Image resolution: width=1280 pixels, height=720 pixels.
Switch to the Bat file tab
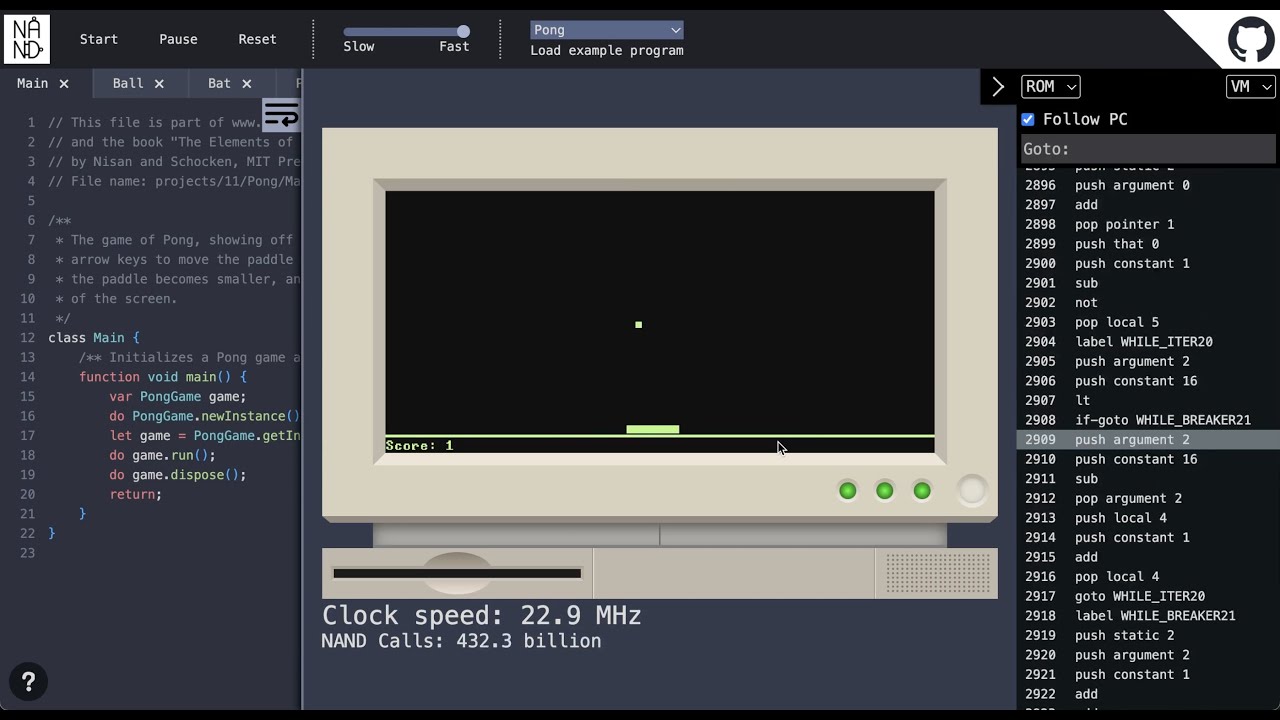tap(219, 84)
